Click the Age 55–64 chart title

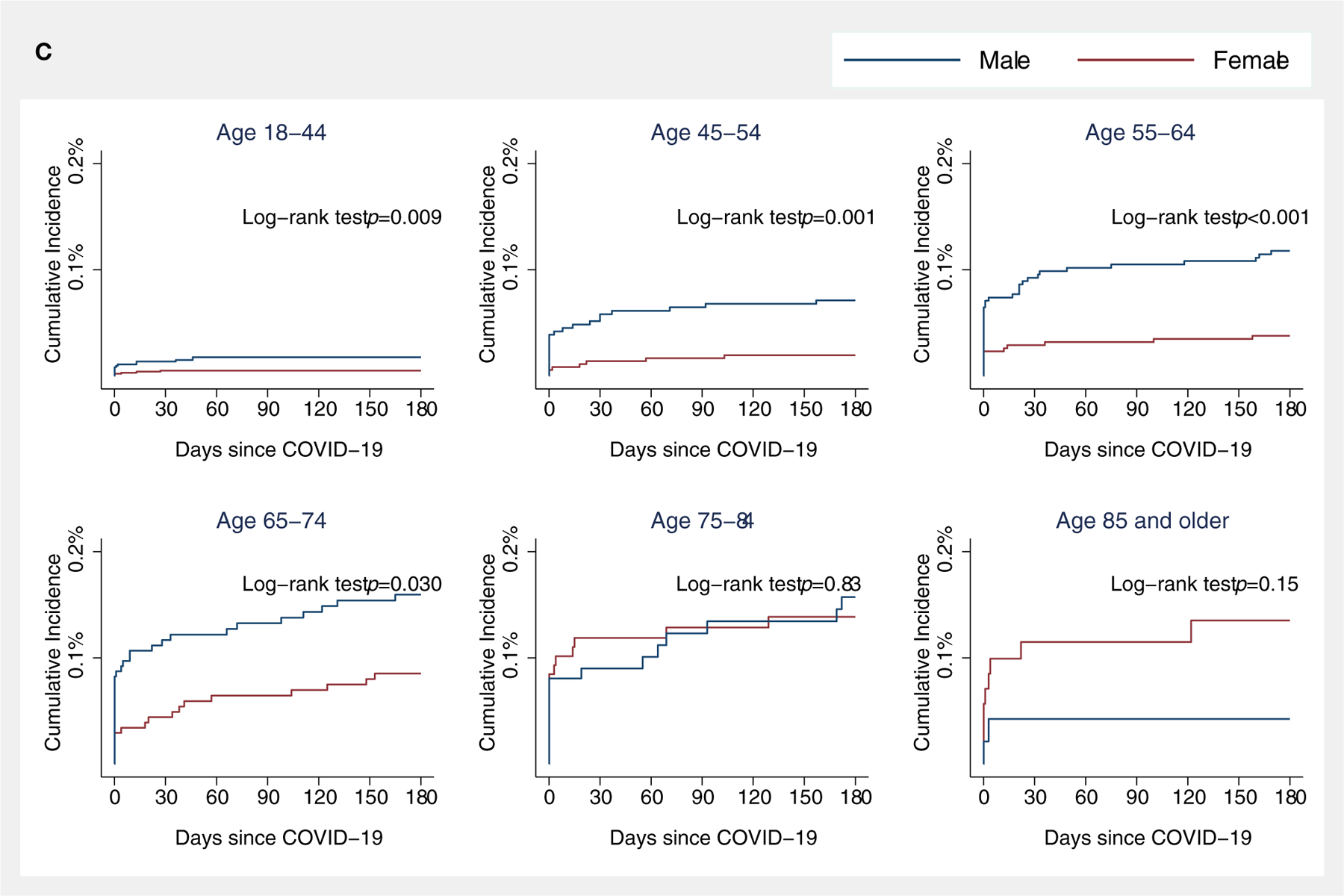(x=1140, y=132)
